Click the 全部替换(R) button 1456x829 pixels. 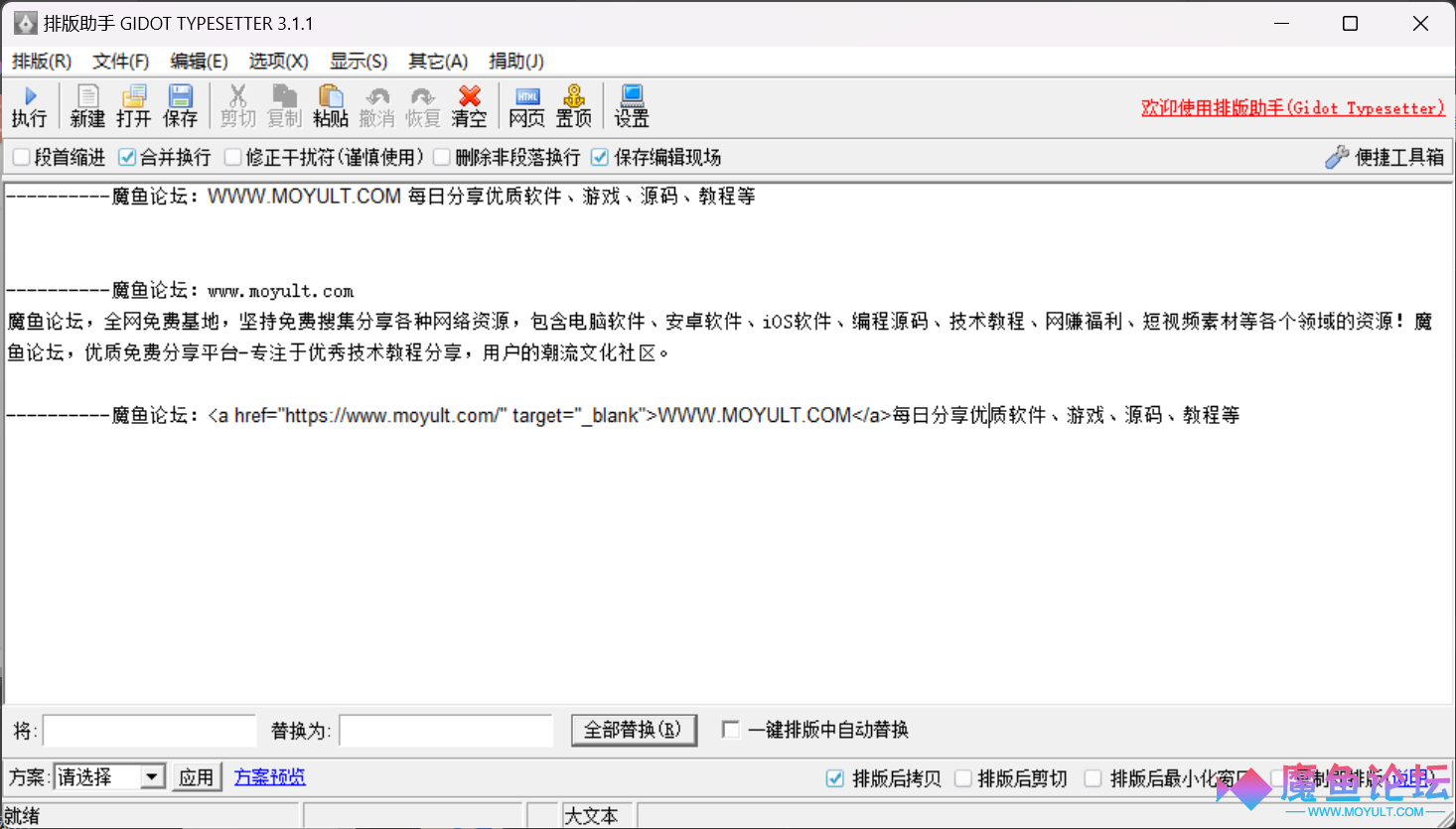point(634,730)
